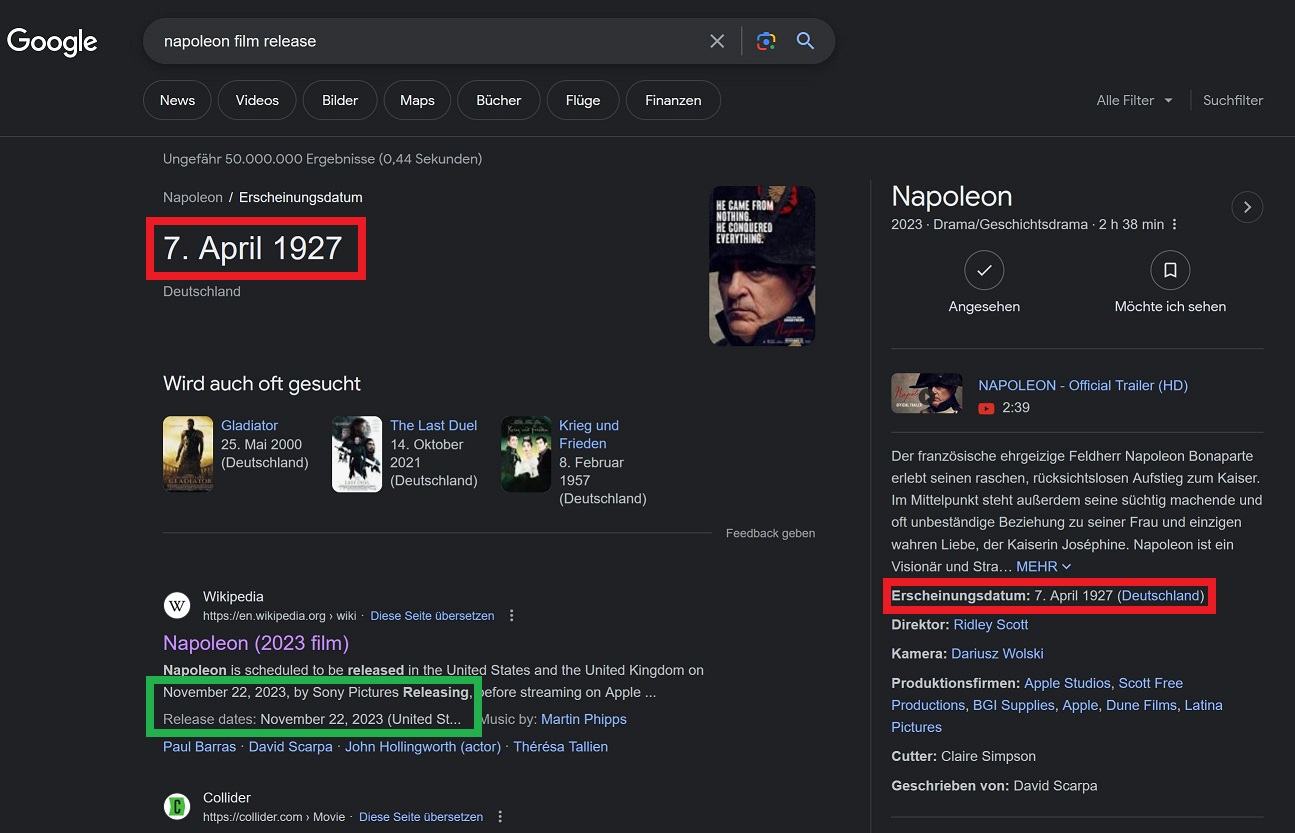Open Wikipedia result options menu

pyautogui.click(x=512, y=616)
